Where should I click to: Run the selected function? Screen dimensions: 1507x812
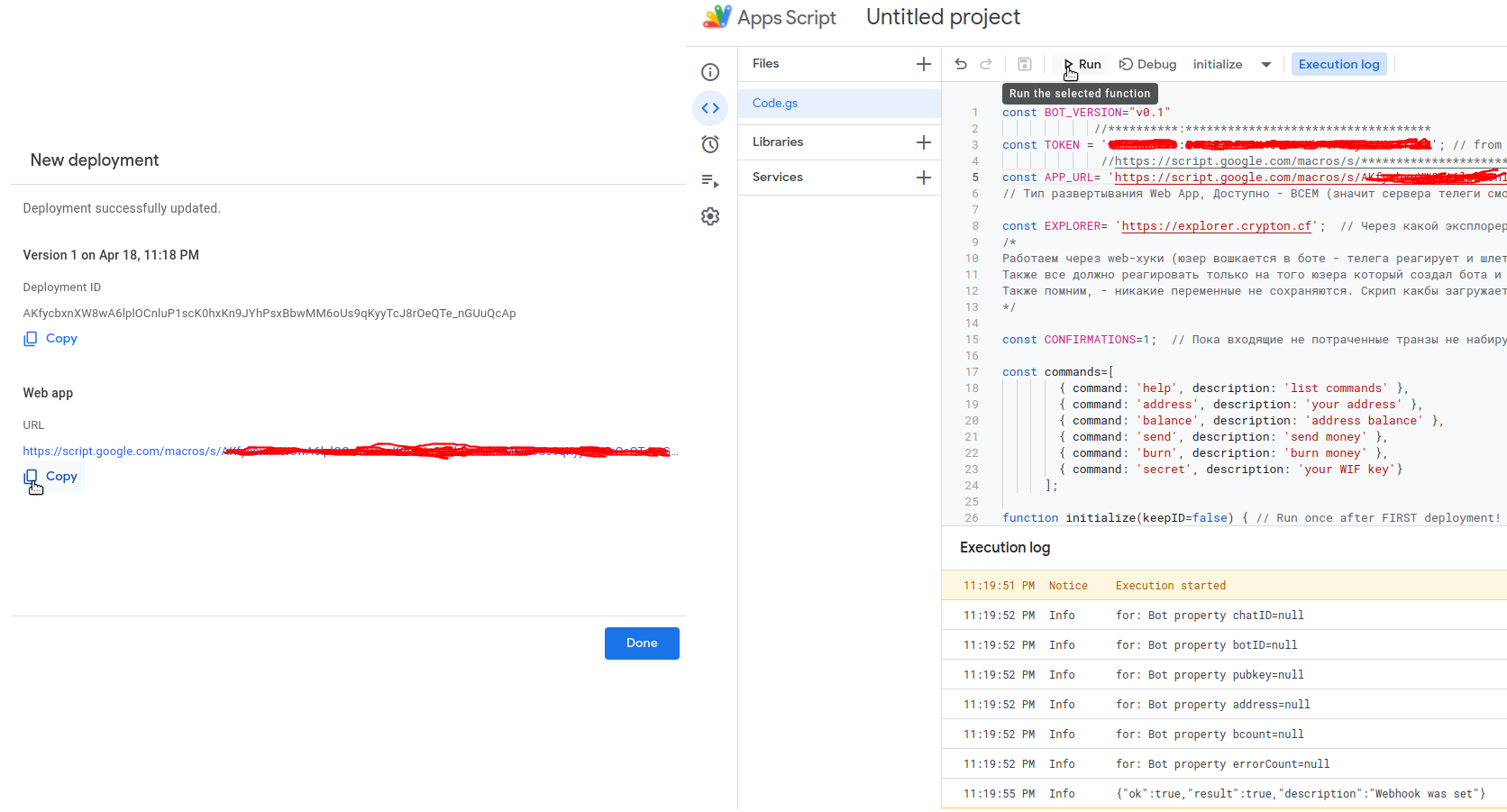pyautogui.click(x=1082, y=64)
